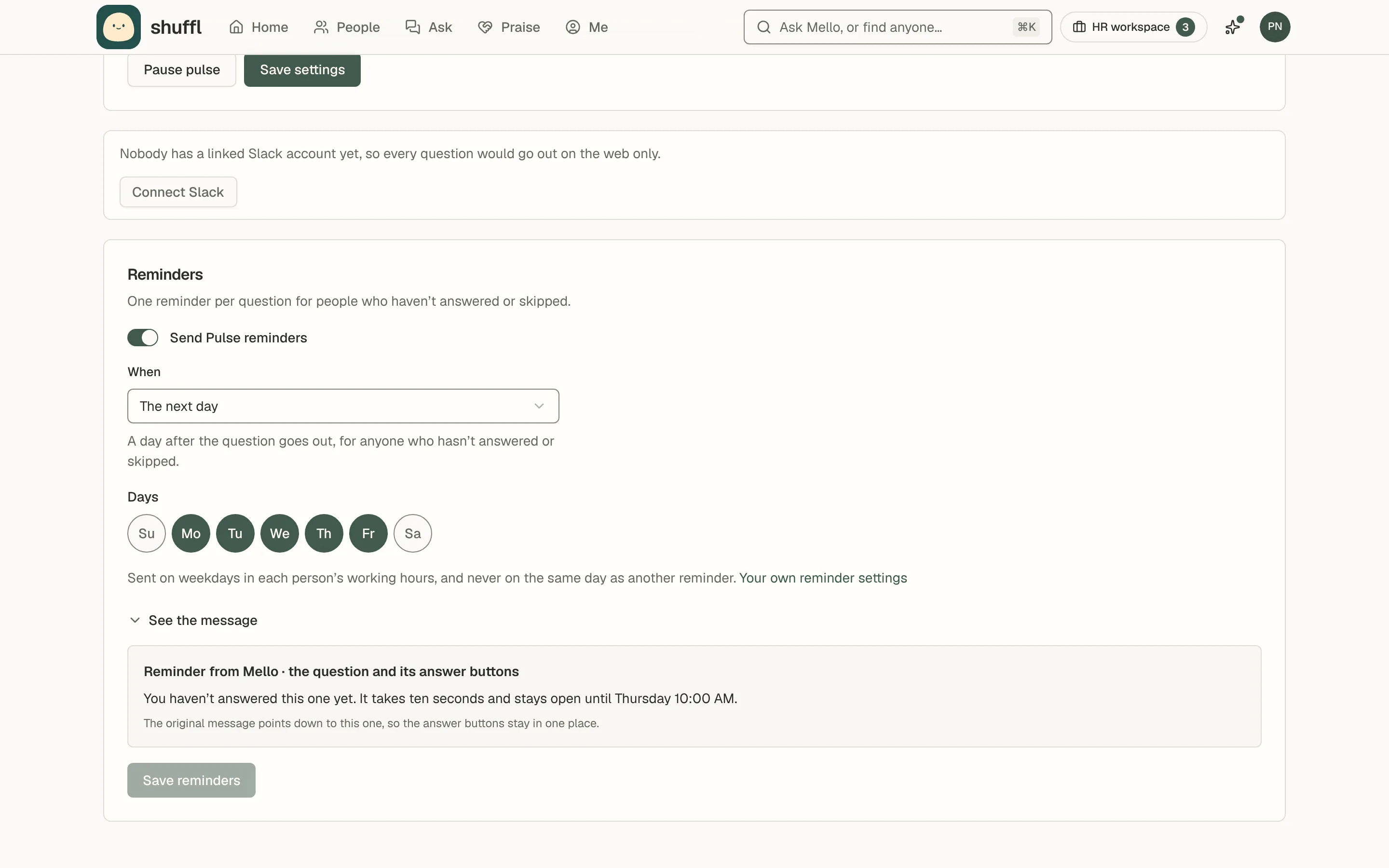This screenshot has width=1389, height=868.
Task: Toggle the Mo day pill
Action: tap(191, 533)
